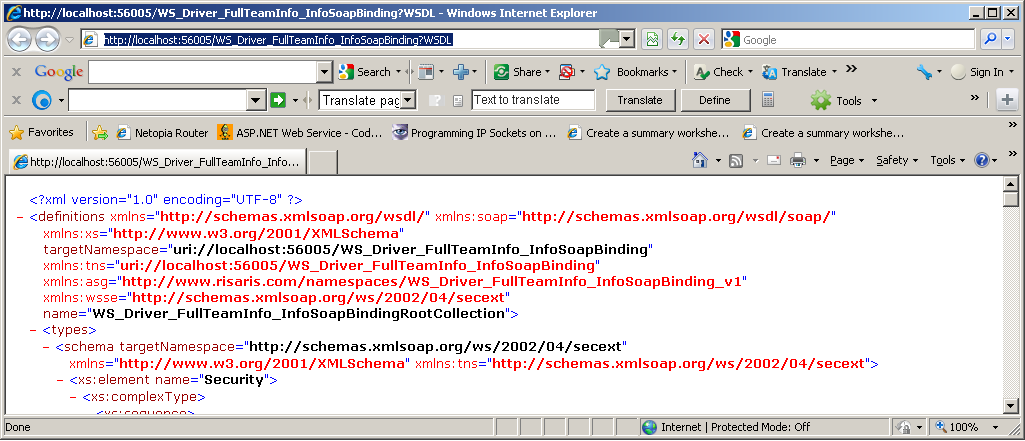Click the blue swirl toolbar logo
The width and height of the screenshot is (1025, 441).
click(x=42, y=101)
